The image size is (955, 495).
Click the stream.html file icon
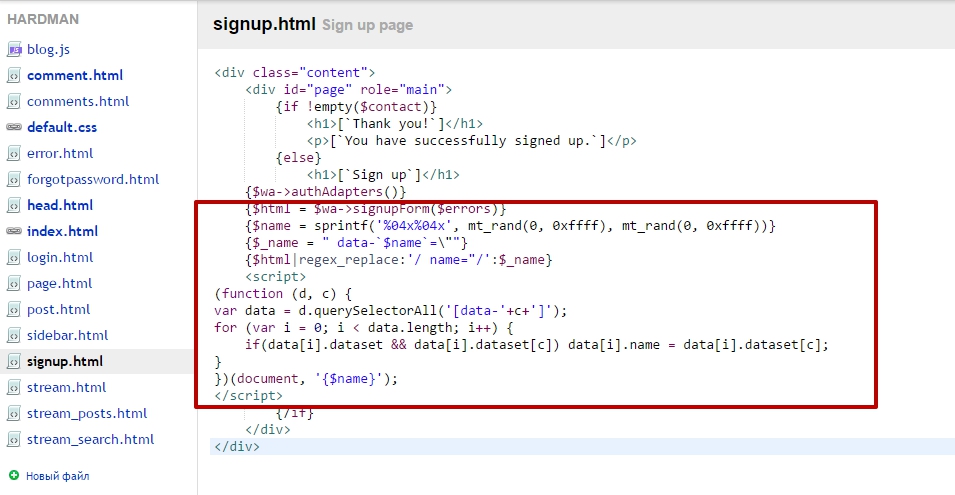(14, 388)
